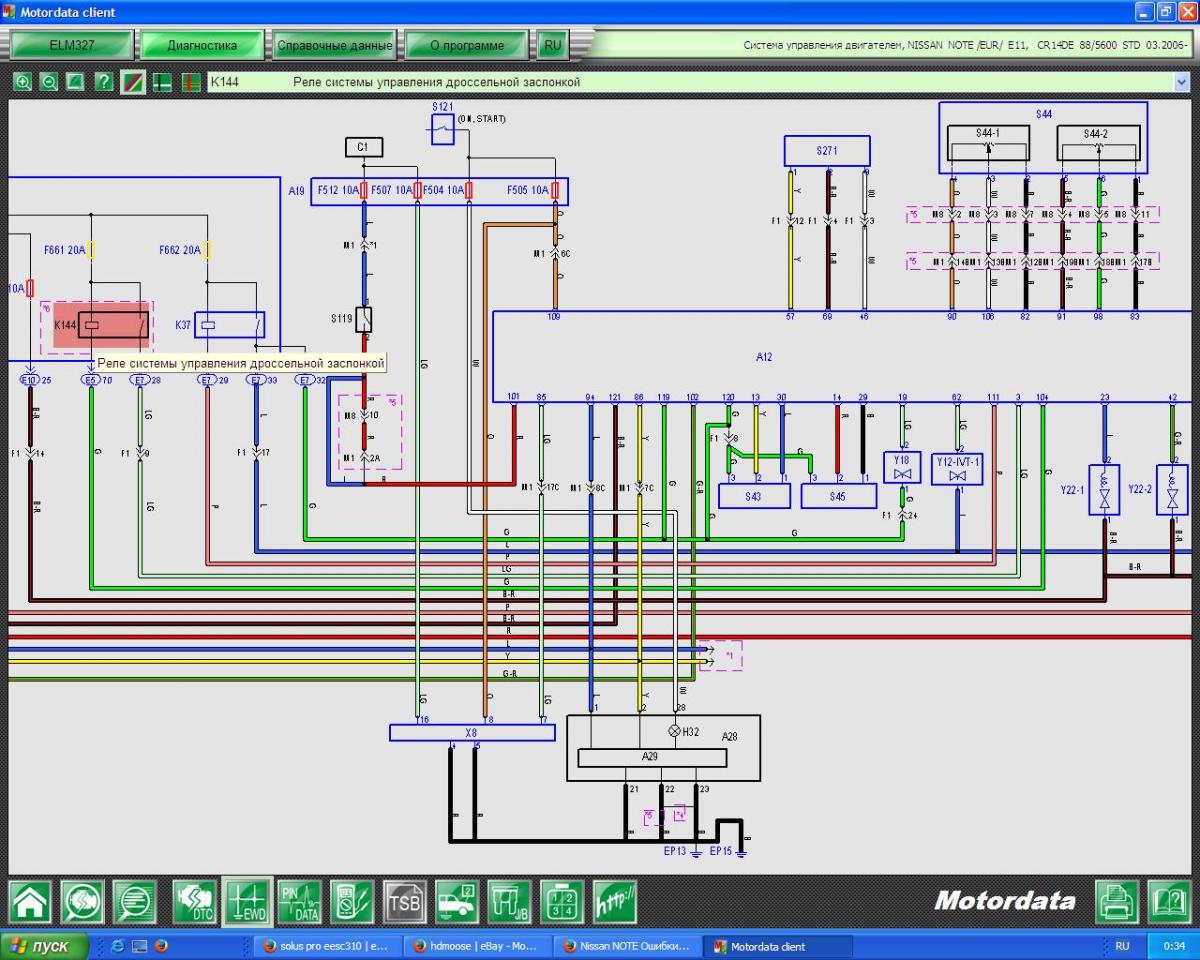Toggle the EWD wiring diagram view

click(247, 902)
